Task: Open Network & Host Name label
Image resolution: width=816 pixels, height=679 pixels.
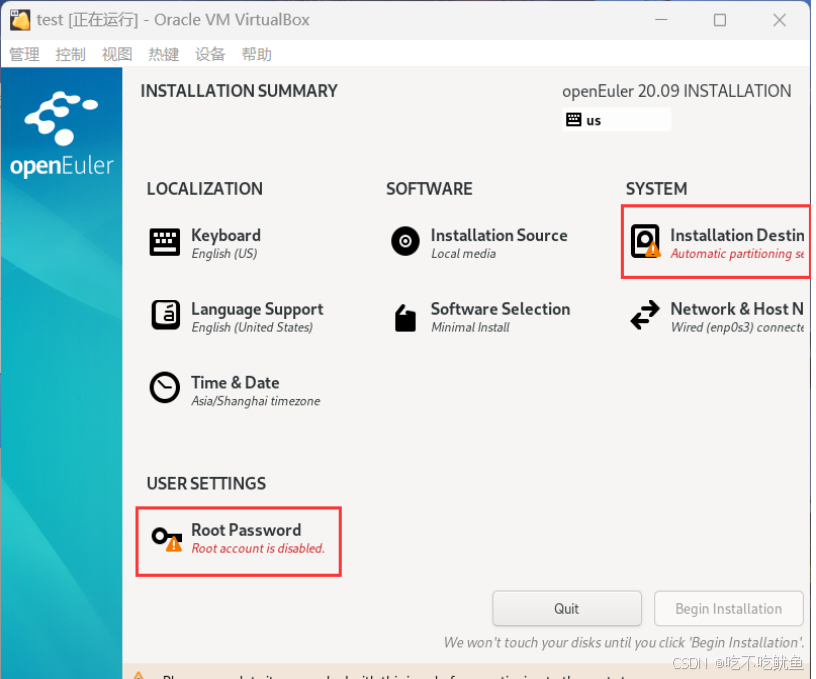Action: [737, 309]
